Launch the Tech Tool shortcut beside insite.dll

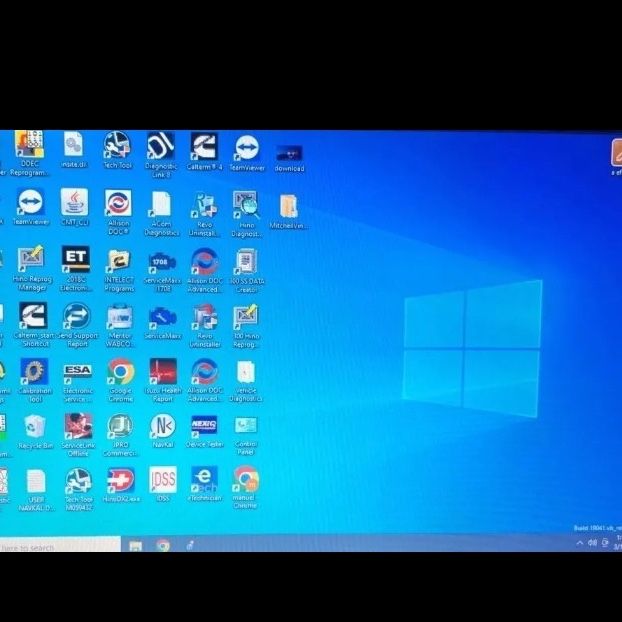click(x=117, y=150)
